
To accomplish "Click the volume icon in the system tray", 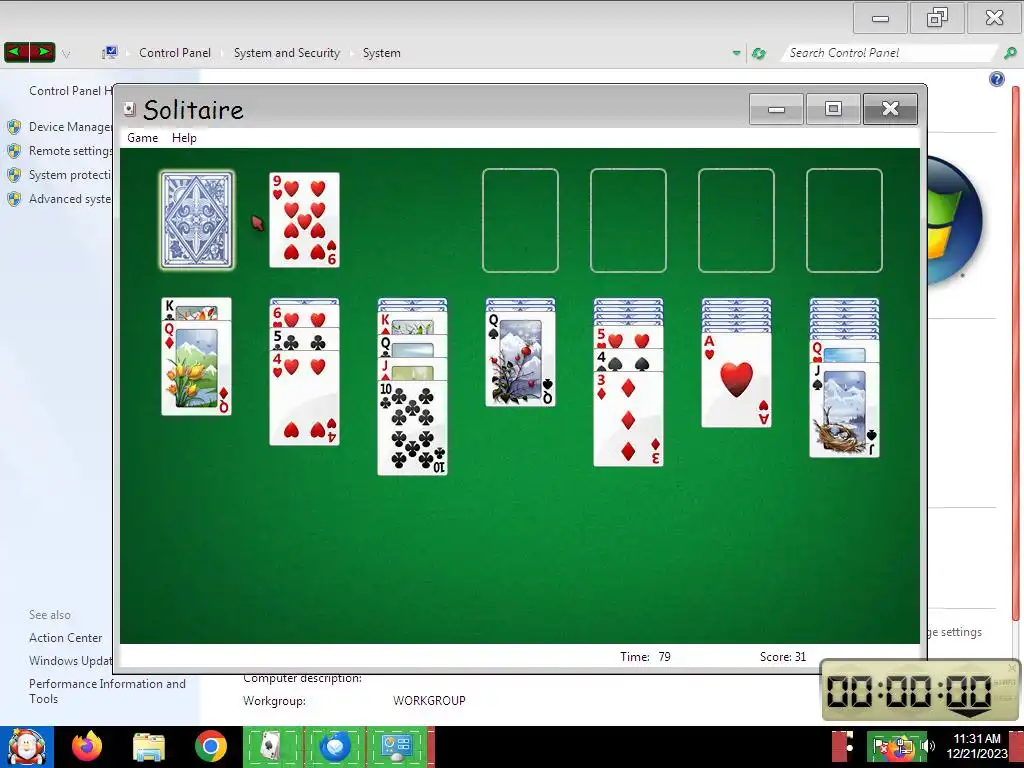I will (927, 746).
